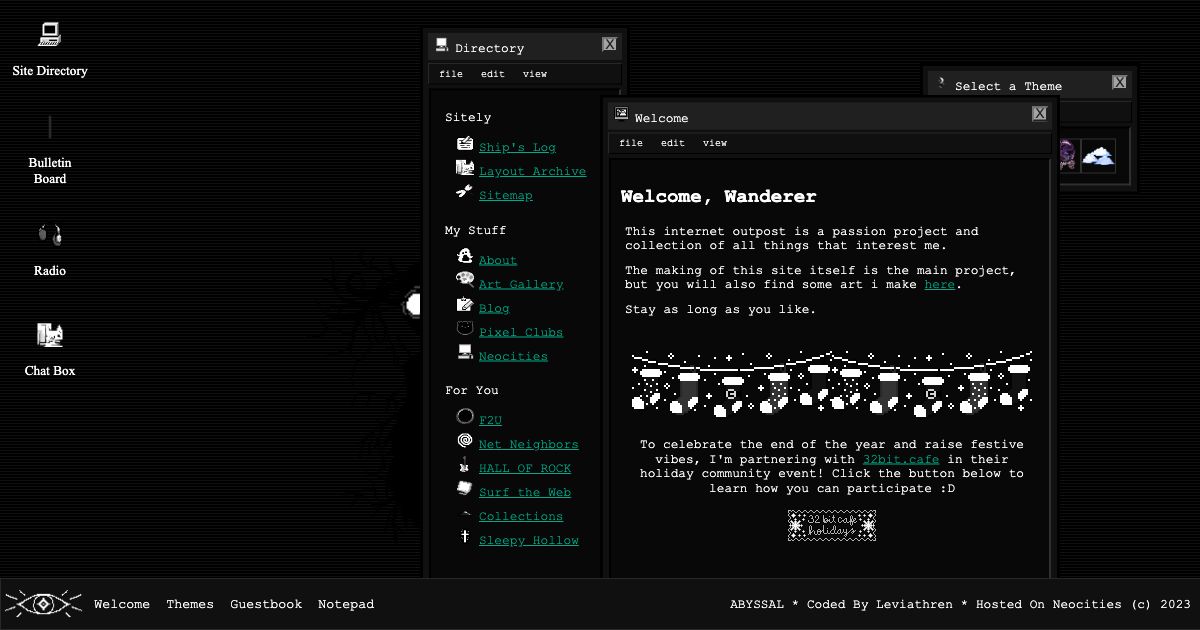The width and height of the screenshot is (1200, 630).
Task: Click the eye logo in the bottom bar
Action: [x=42, y=604]
